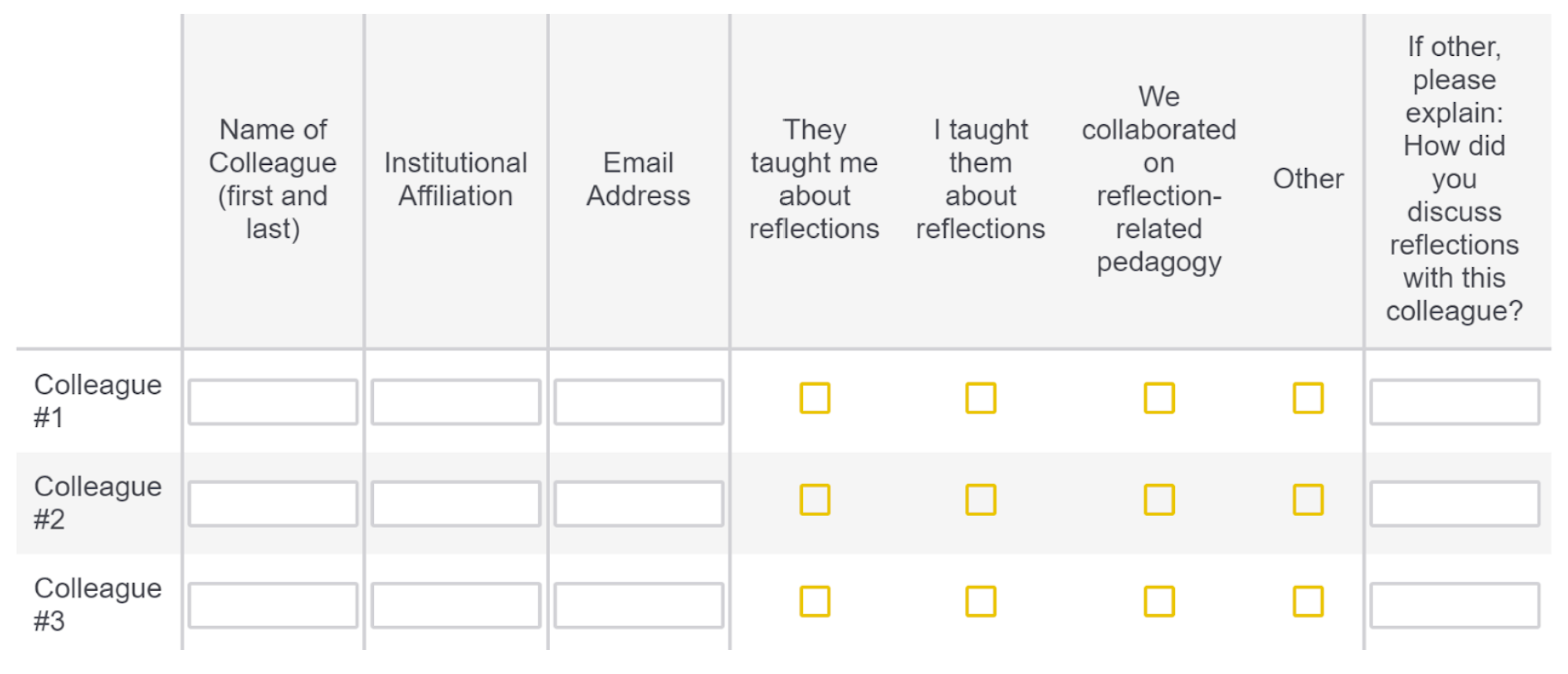Click Colleague #3 'If other' explanation field

1454,605
